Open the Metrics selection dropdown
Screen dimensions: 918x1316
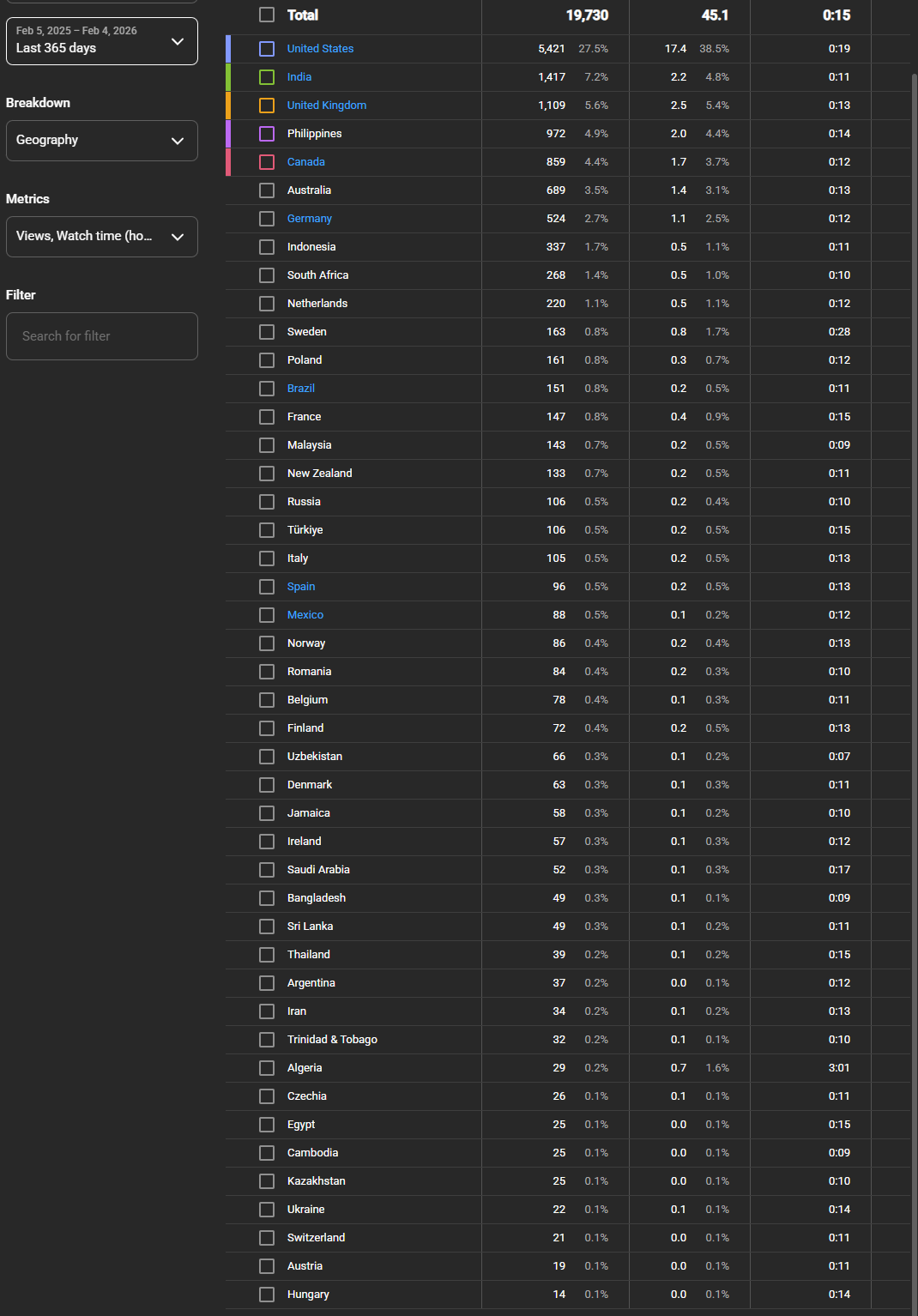tap(101, 237)
